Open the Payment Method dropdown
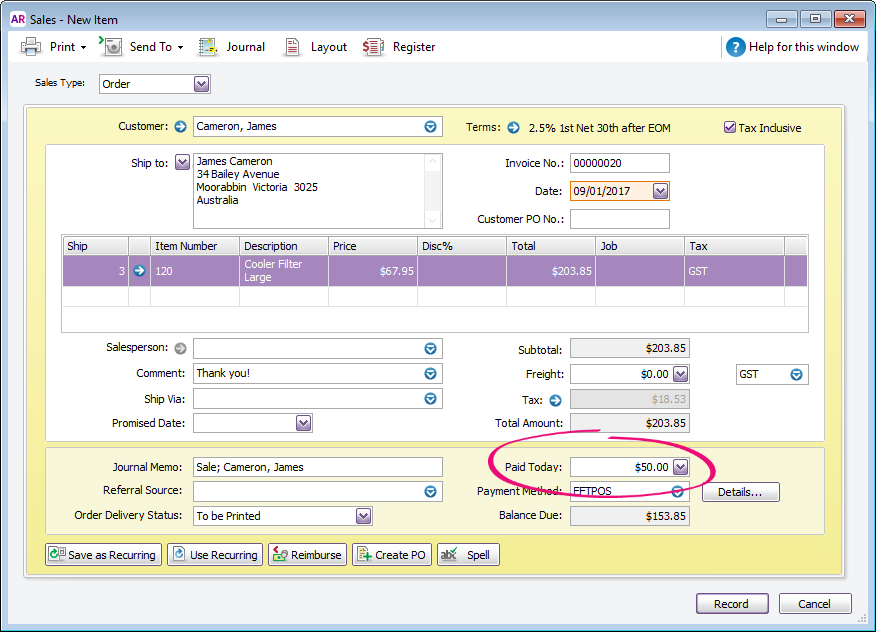876x632 pixels. [x=677, y=492]
